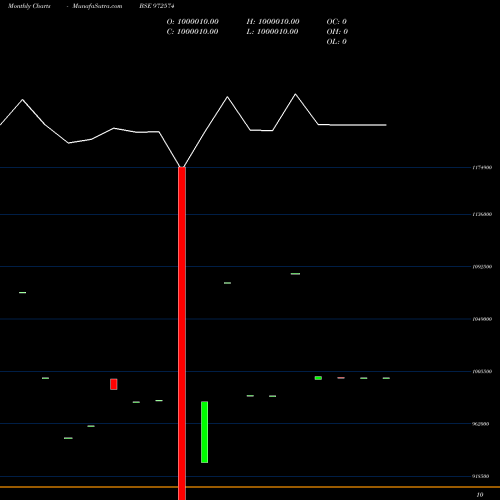Click the BSE 972574 symbol label

pyautogui.click(x=157, y=6)
